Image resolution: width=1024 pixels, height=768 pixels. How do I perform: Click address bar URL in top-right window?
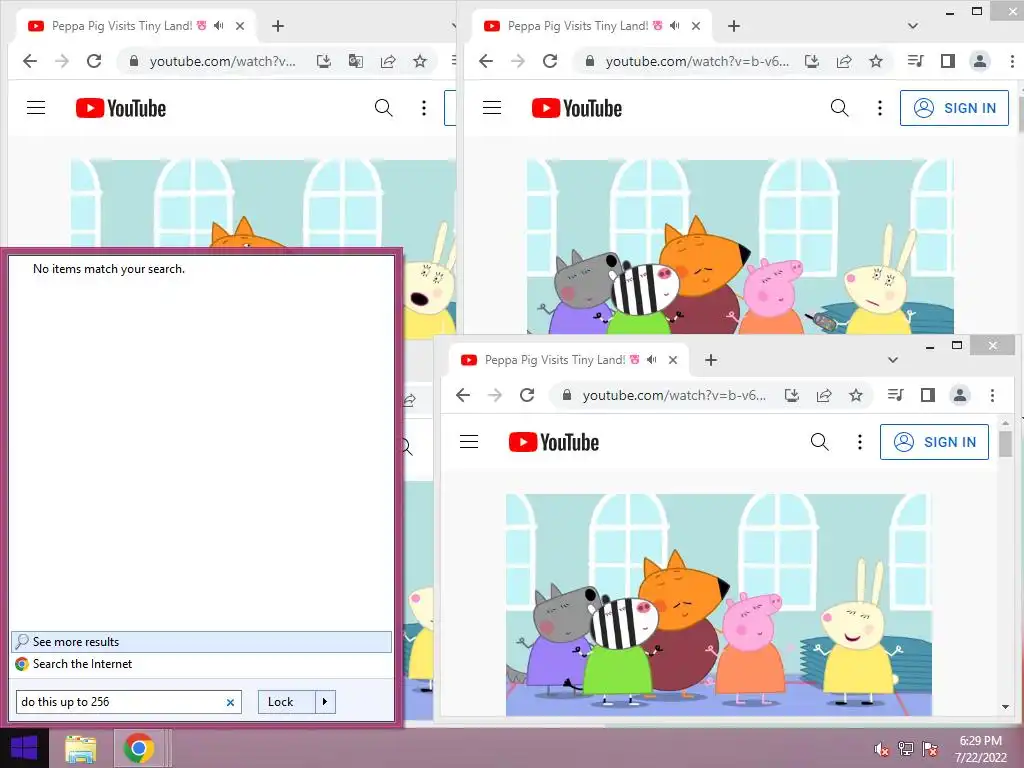[x=697, y=61]
